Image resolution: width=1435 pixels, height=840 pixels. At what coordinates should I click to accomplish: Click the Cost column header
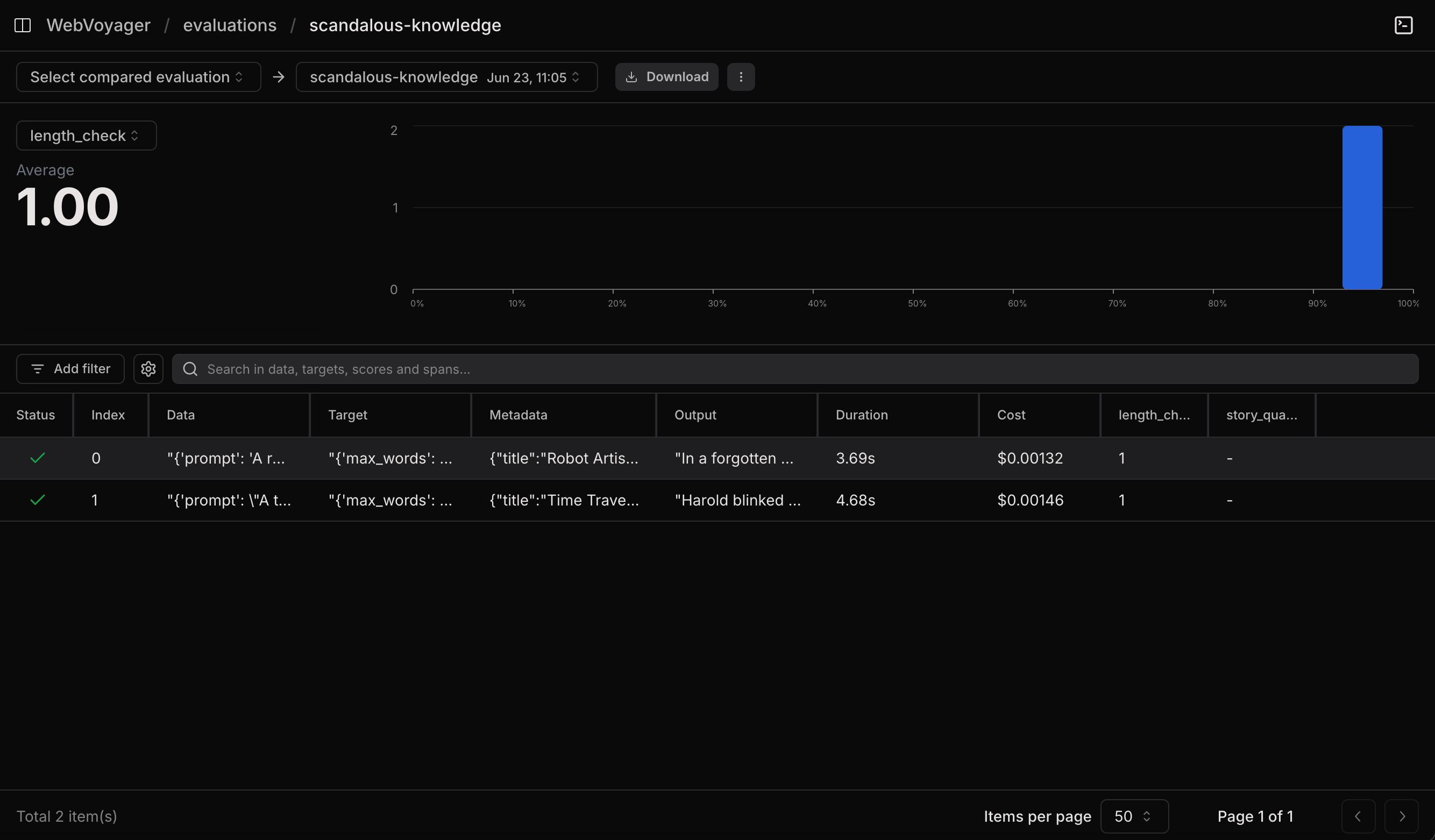[x=1011, y=415]
